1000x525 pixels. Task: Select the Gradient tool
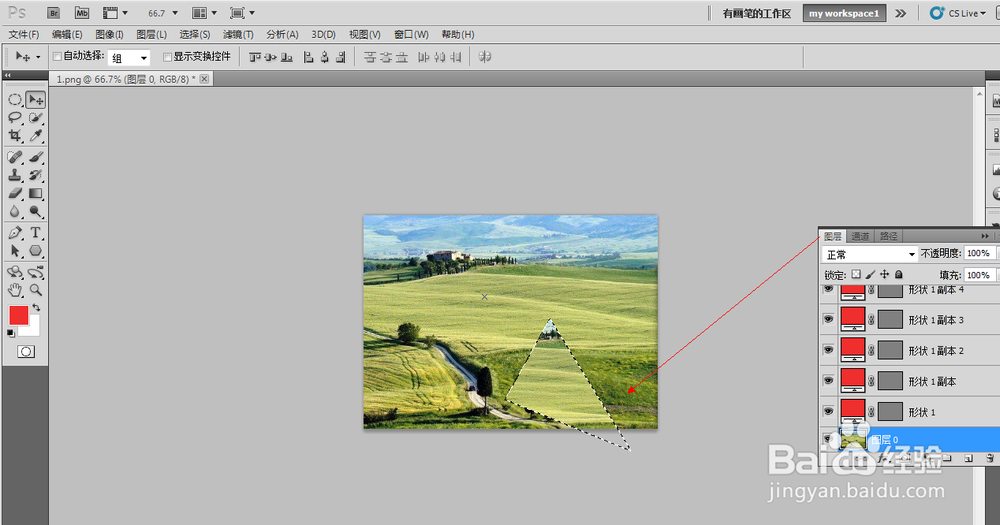point(36,193)
